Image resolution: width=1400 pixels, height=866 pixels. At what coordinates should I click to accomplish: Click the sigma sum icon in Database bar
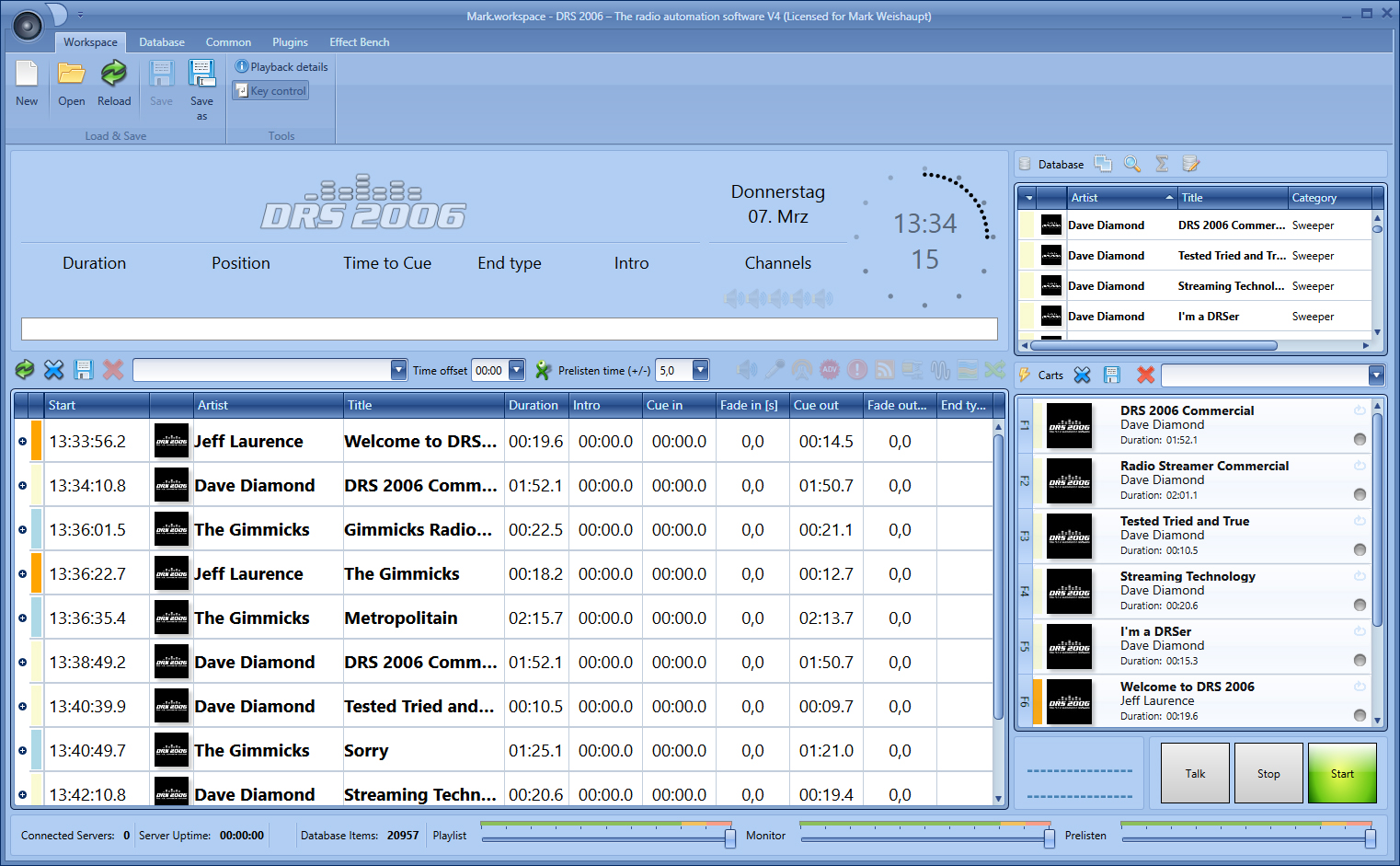[x=1162, y=164]
